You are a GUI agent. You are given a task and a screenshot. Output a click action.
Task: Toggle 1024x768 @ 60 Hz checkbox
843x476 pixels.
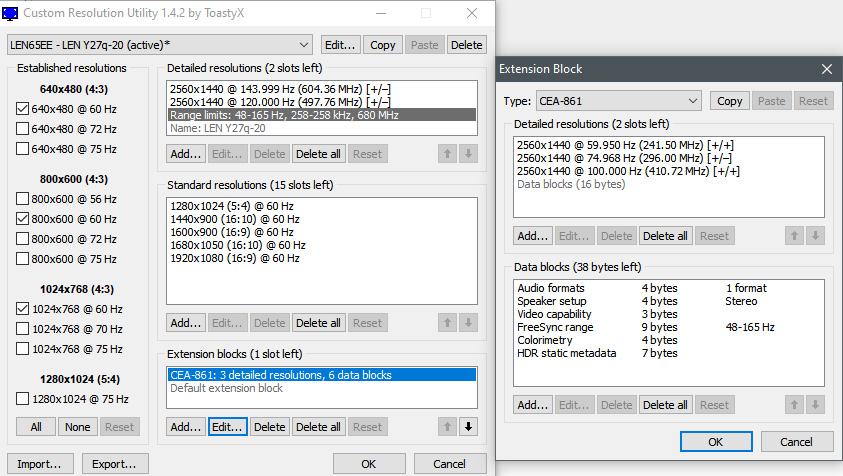(x=22, y=309)
